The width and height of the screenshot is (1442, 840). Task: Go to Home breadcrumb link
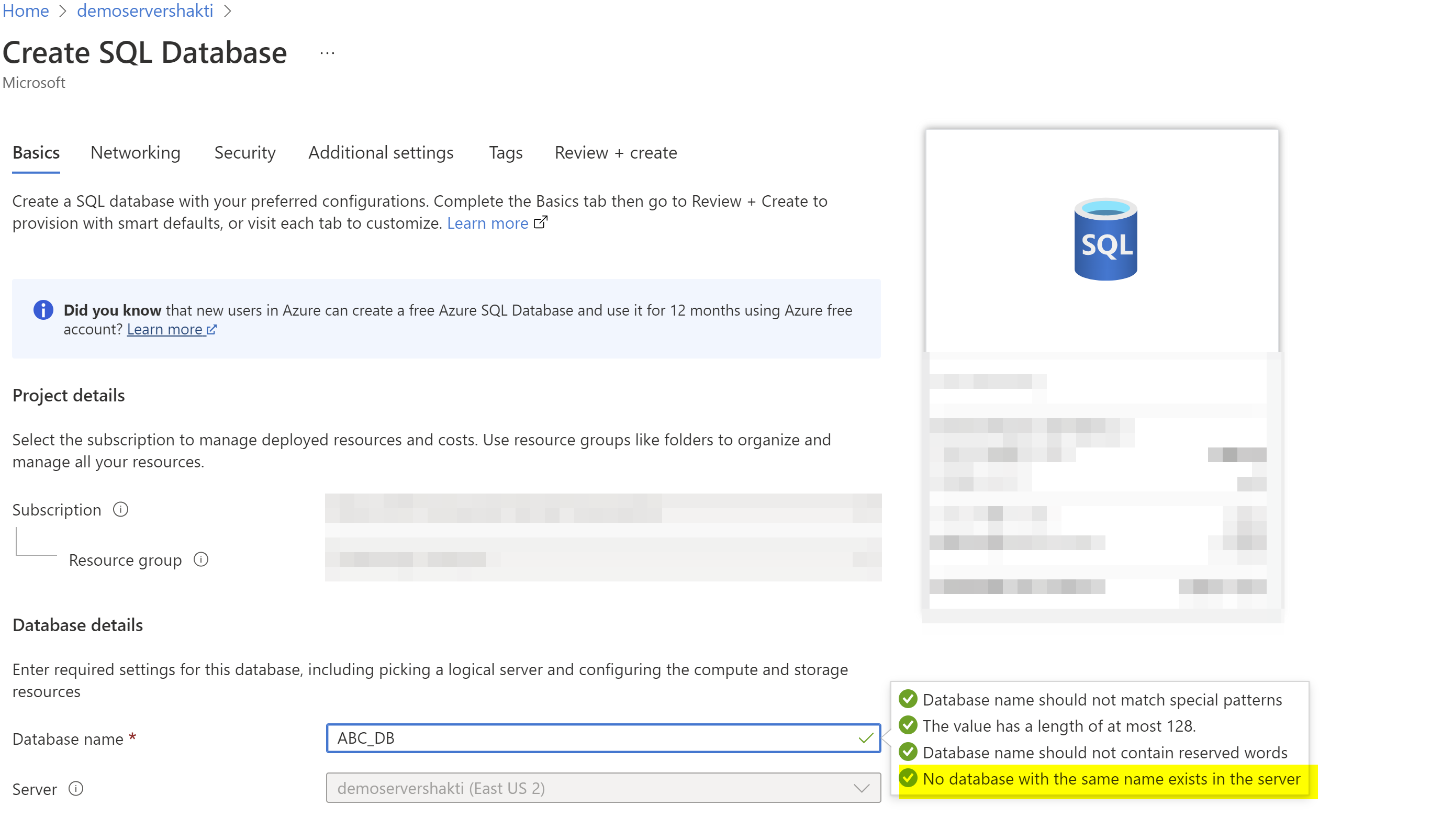tap(26, 11)
